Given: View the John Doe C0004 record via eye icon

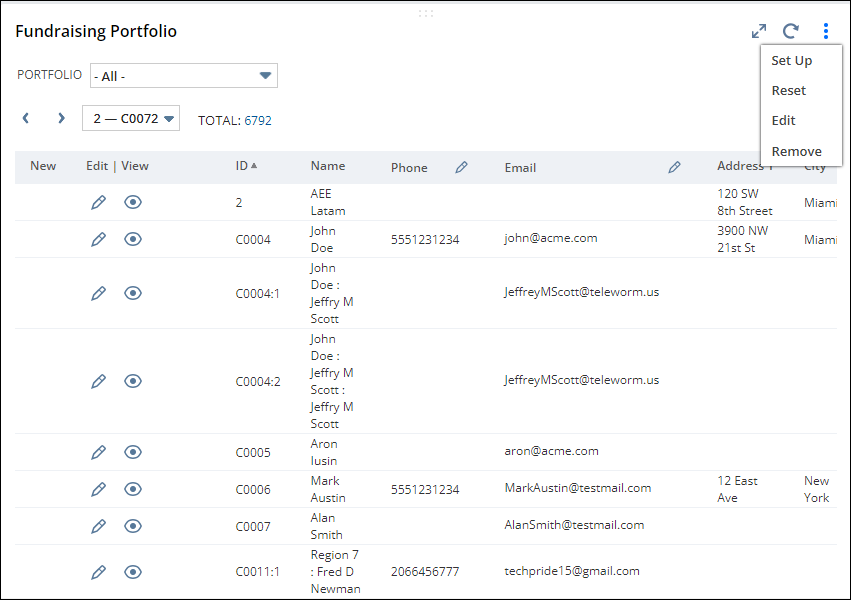Looking at the screenshot, I should (133, 239).
